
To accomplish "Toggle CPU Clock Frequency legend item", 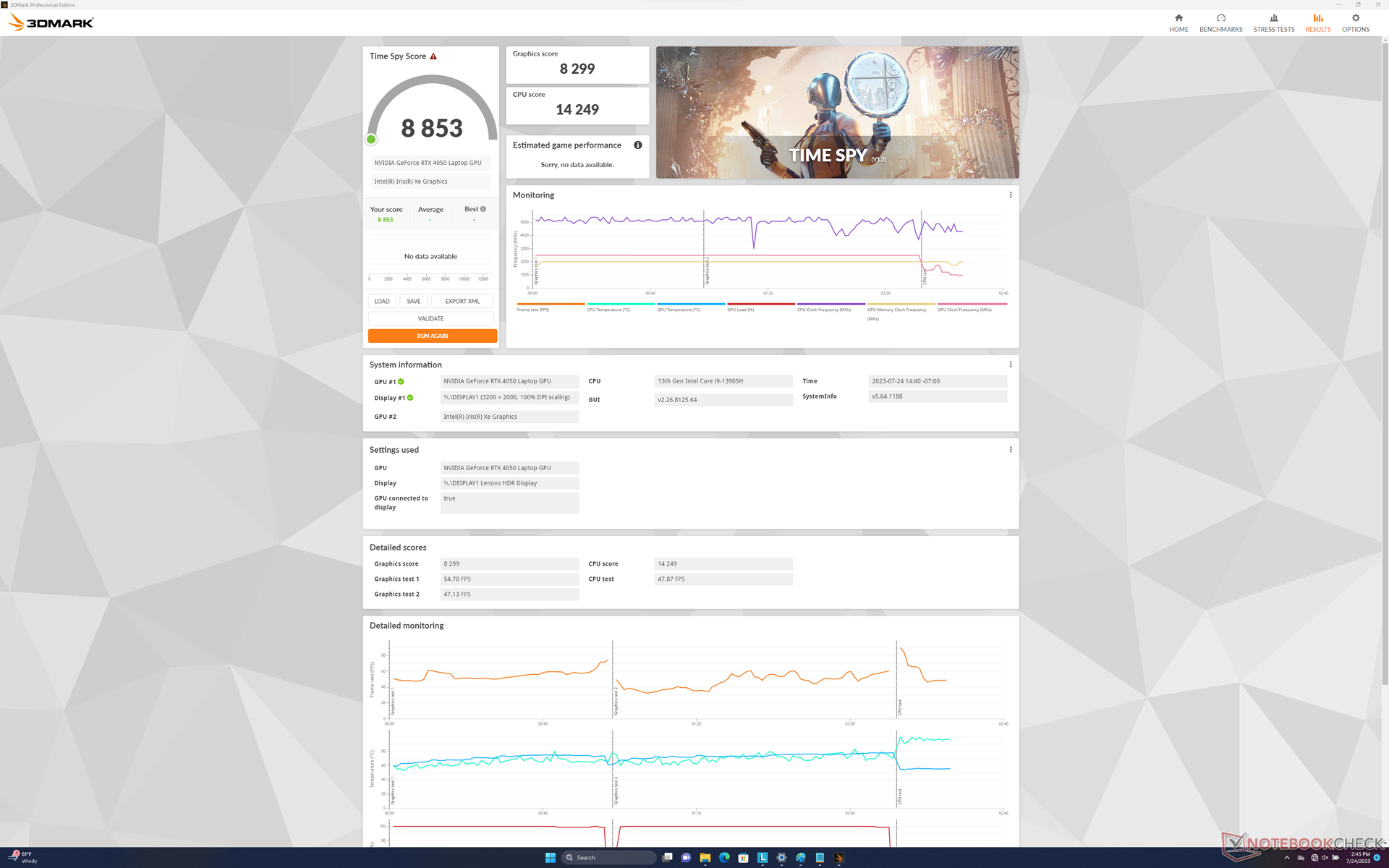I will [x=831, y=307].
